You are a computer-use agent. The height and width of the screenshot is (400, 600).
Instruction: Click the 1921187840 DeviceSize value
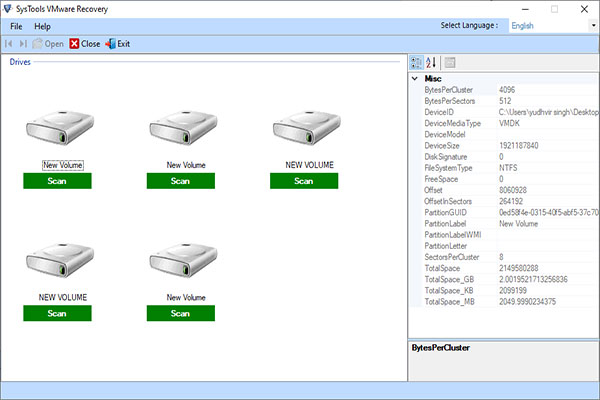pos(518,145)
